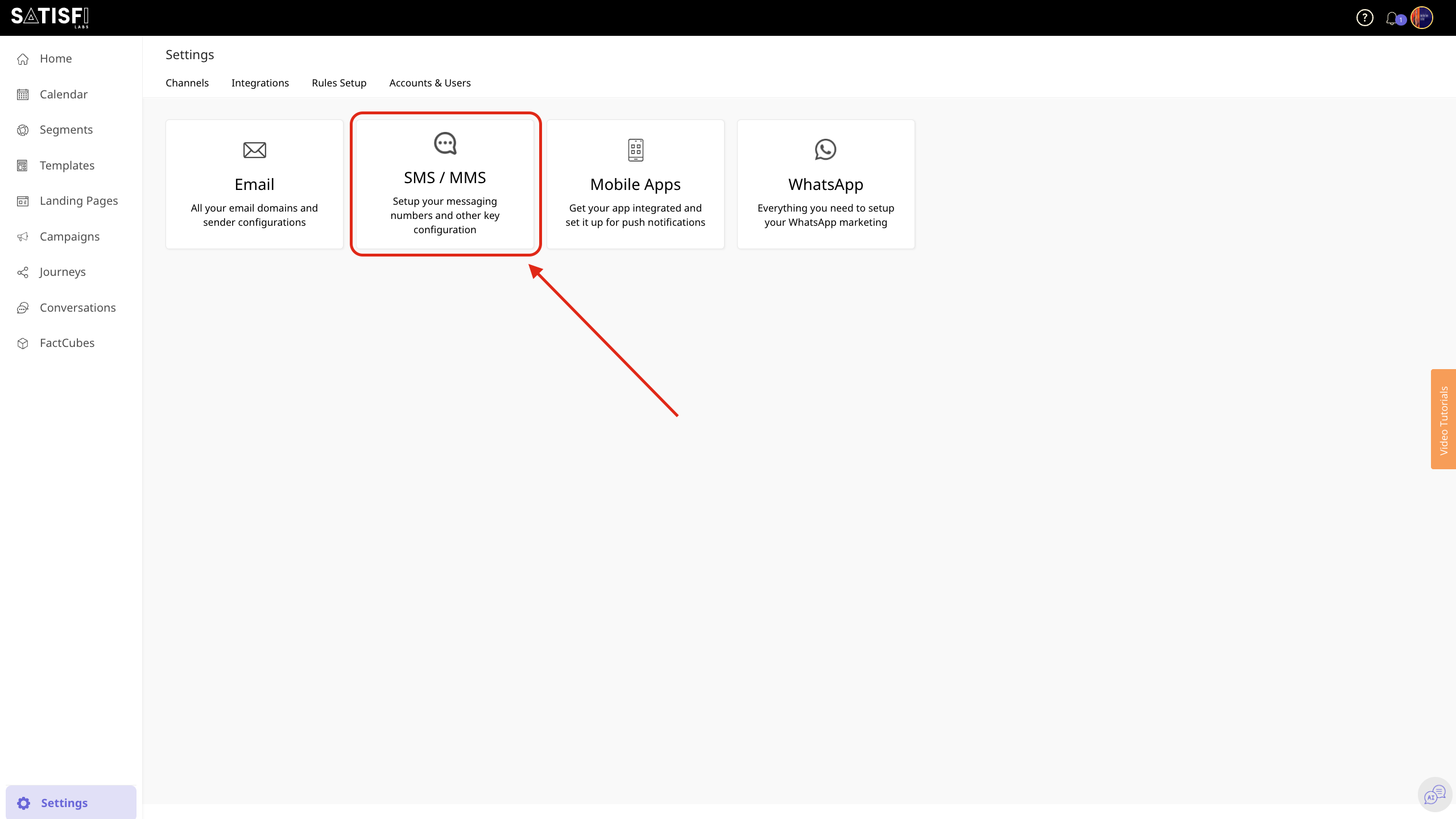1456x819 pixels.
Task: Select the Integrations tab
Action: point(260,82)
